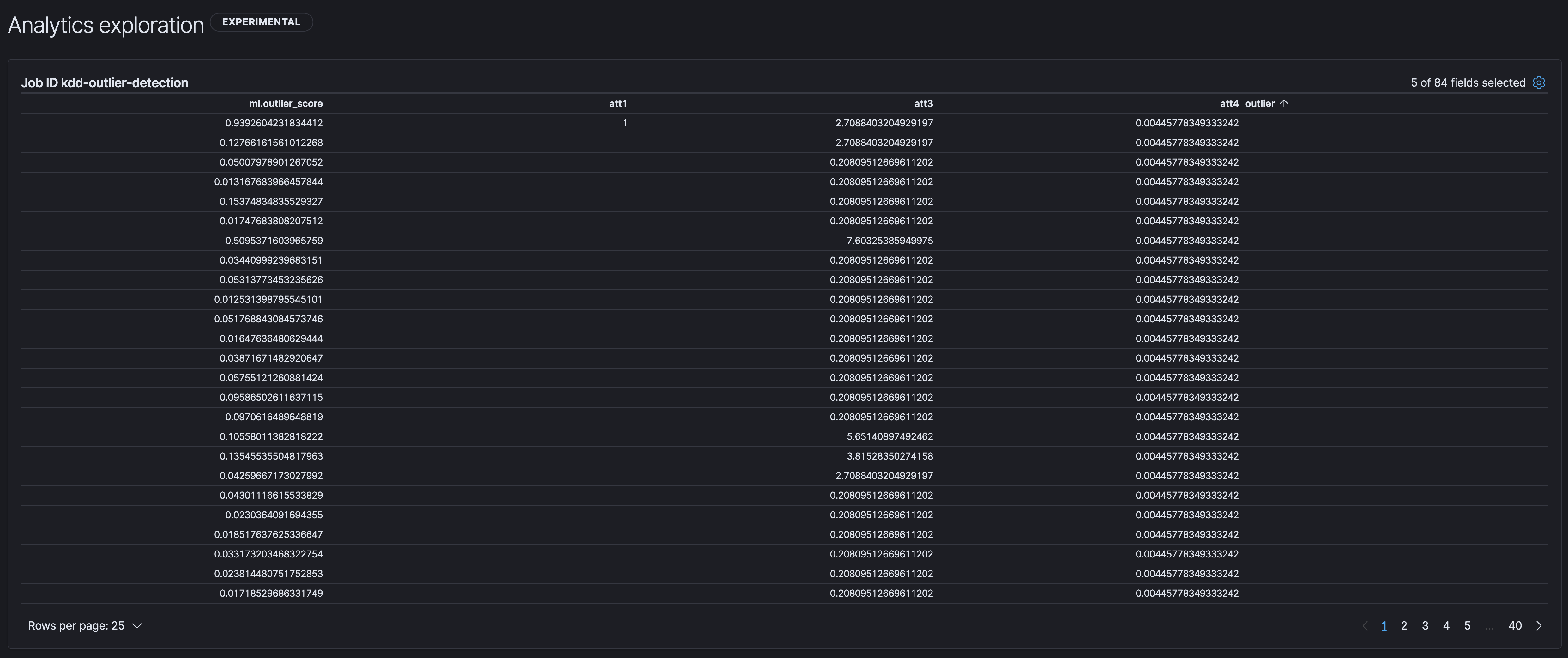1568x658 pixels.
Task: Navigate to page 3 of results
Action: [x=1425, y=626]
